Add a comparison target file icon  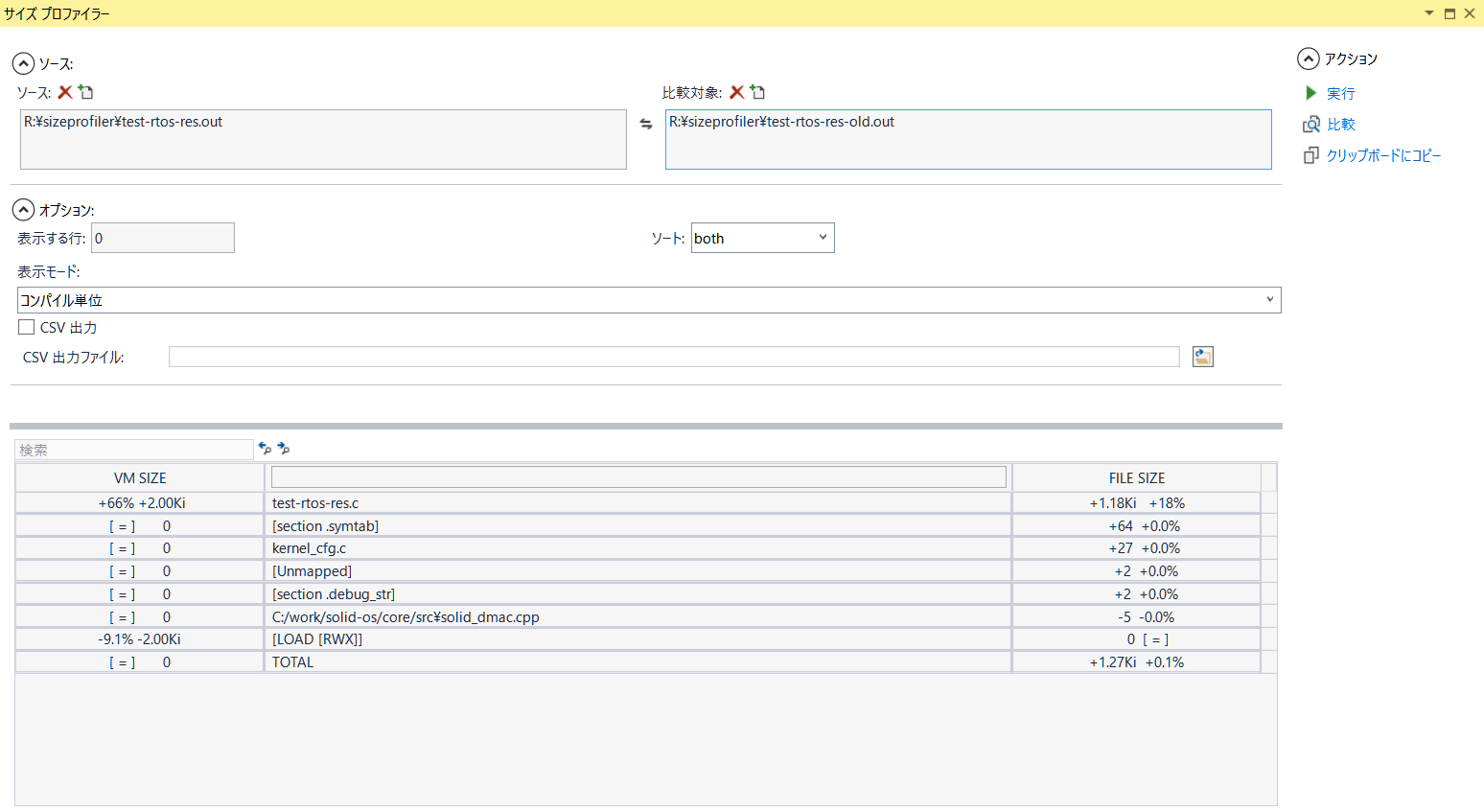point(758,92)
